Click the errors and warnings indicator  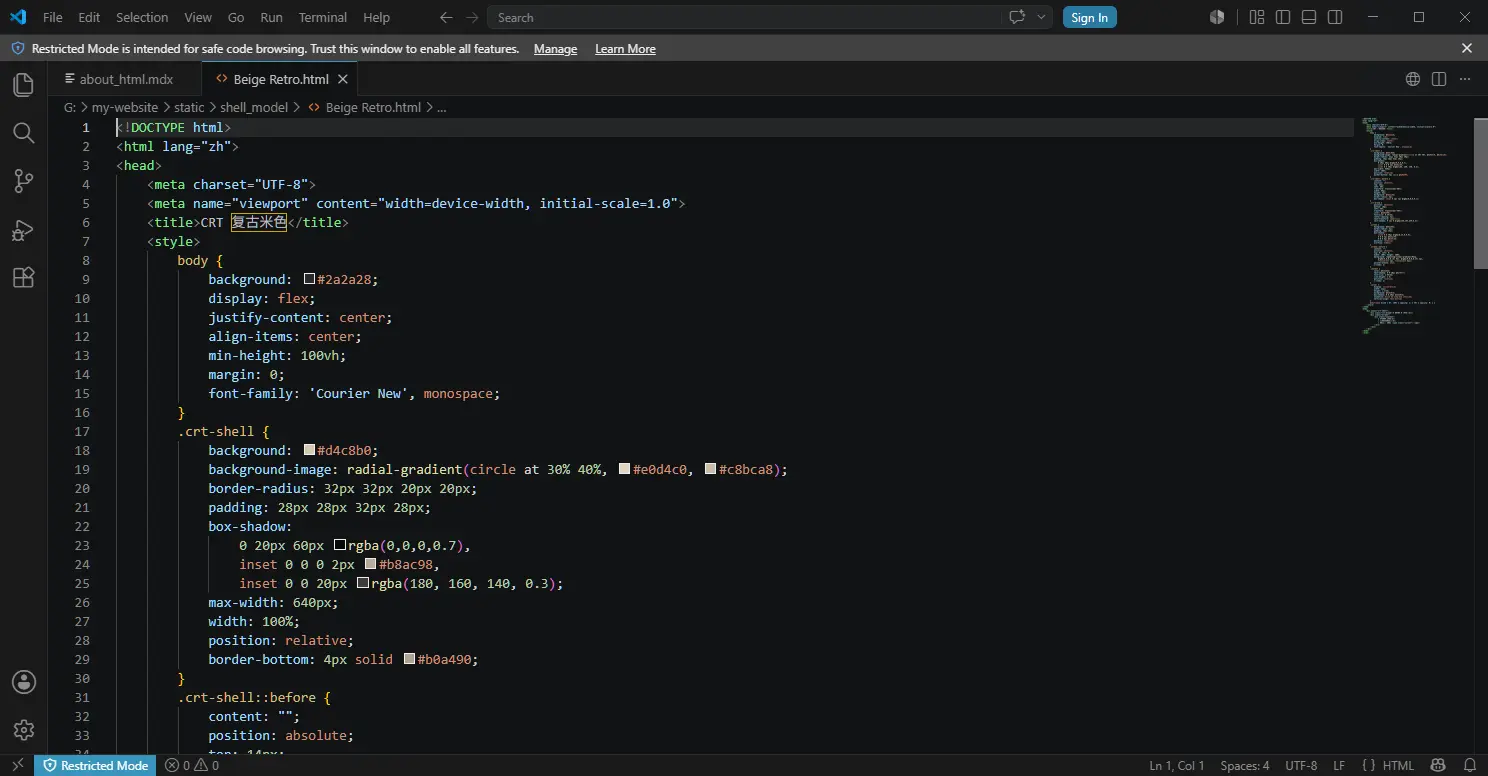191,765
